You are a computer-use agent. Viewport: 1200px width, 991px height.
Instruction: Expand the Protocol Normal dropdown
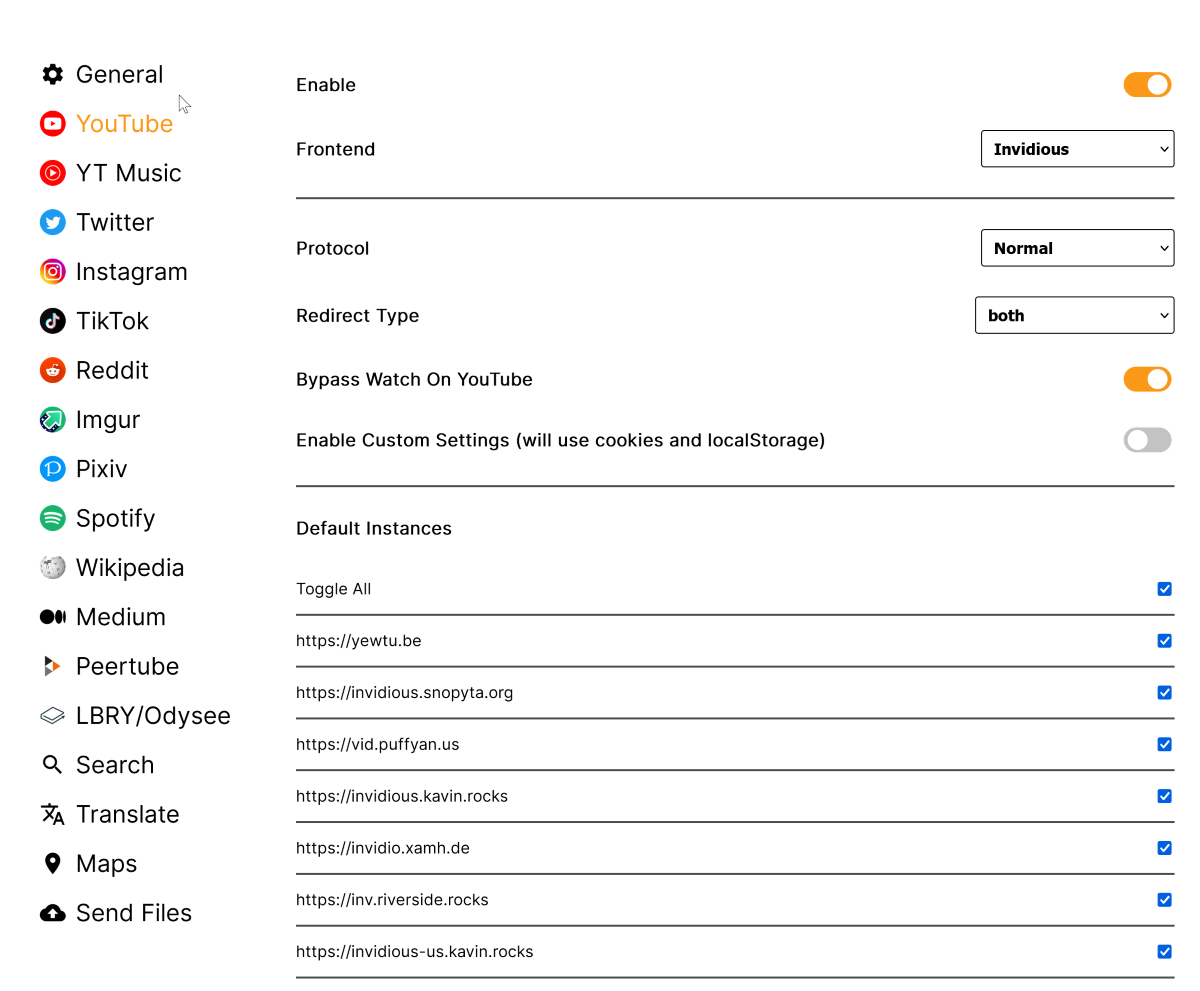pos(1077,248)
